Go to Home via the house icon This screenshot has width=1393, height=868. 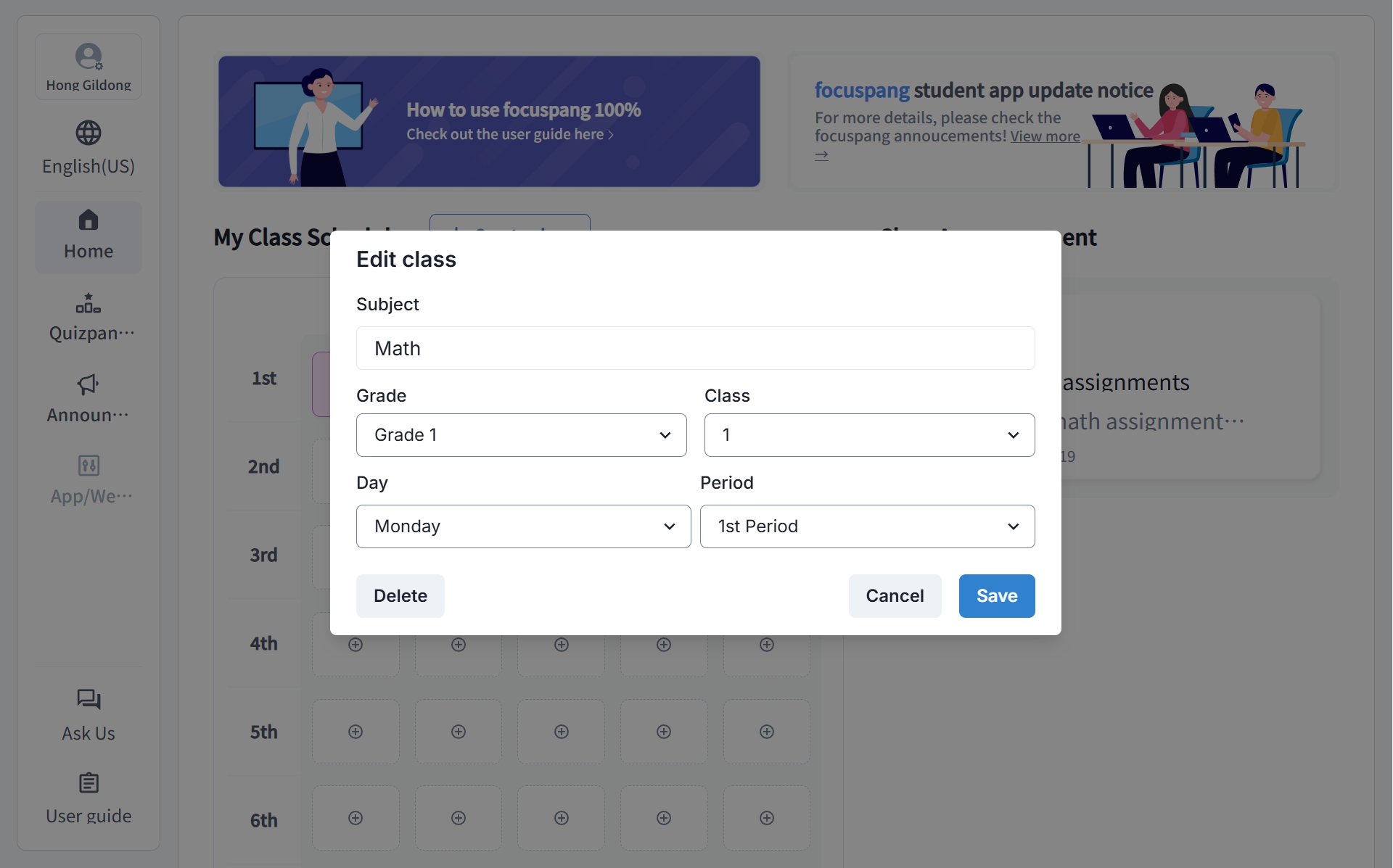click(x=89, y=220)
